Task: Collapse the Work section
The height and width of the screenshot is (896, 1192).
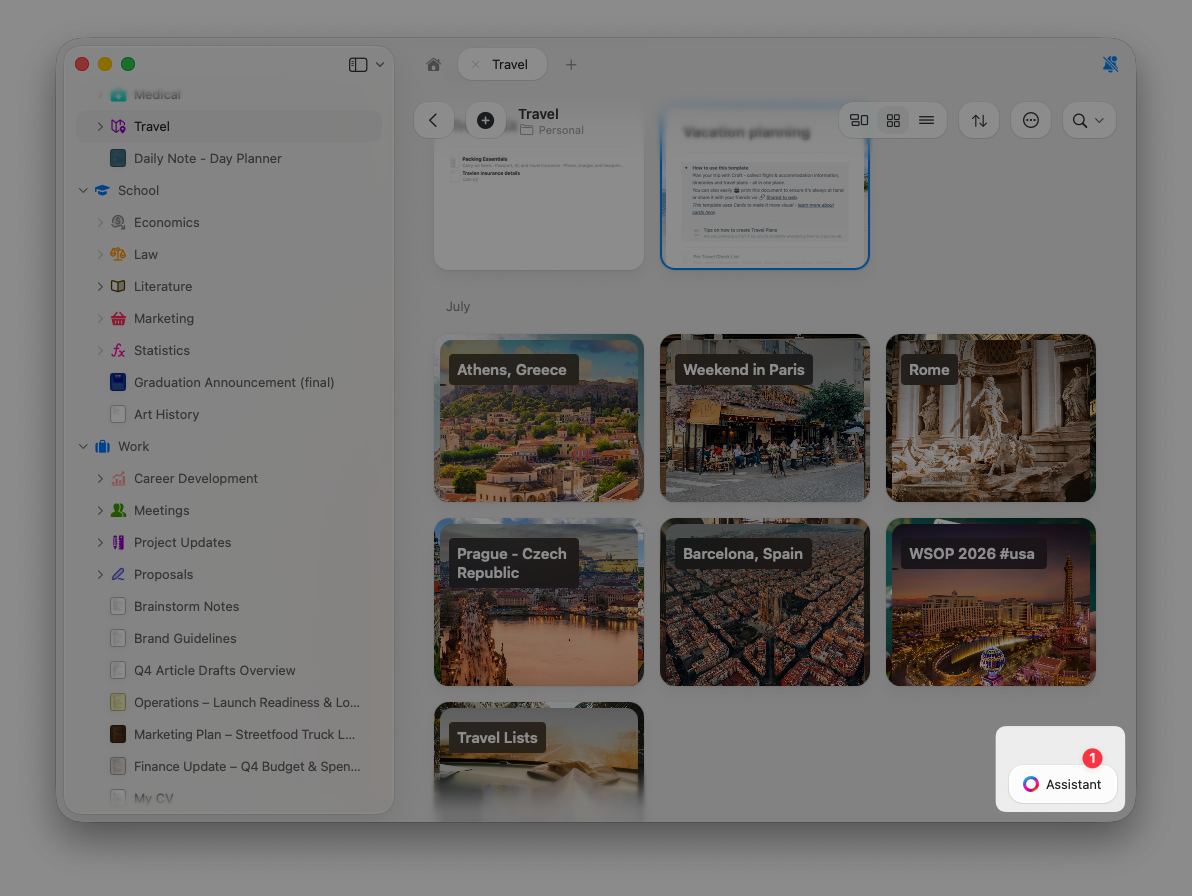Action: coord(83,446)
